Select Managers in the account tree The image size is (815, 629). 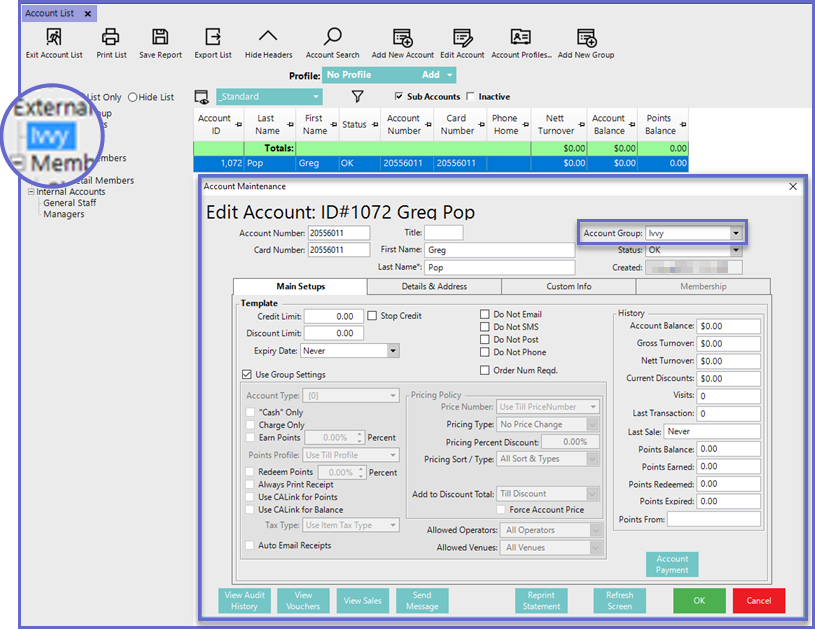click(63, 214)
